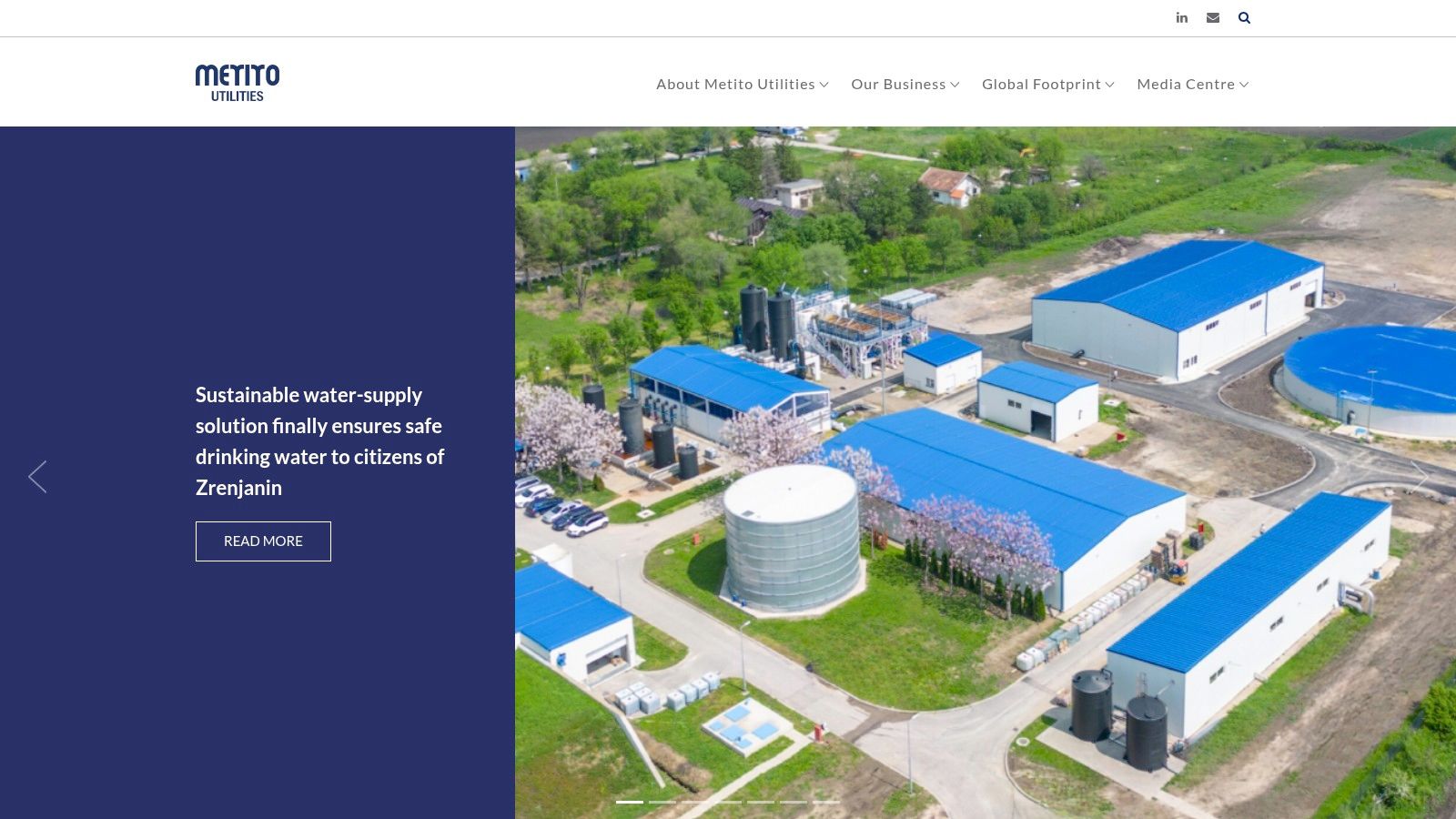The height and width of the screenshot is (819, 1456).
Task: Open search with the magnifier icon
Action: click(1244, 18)
